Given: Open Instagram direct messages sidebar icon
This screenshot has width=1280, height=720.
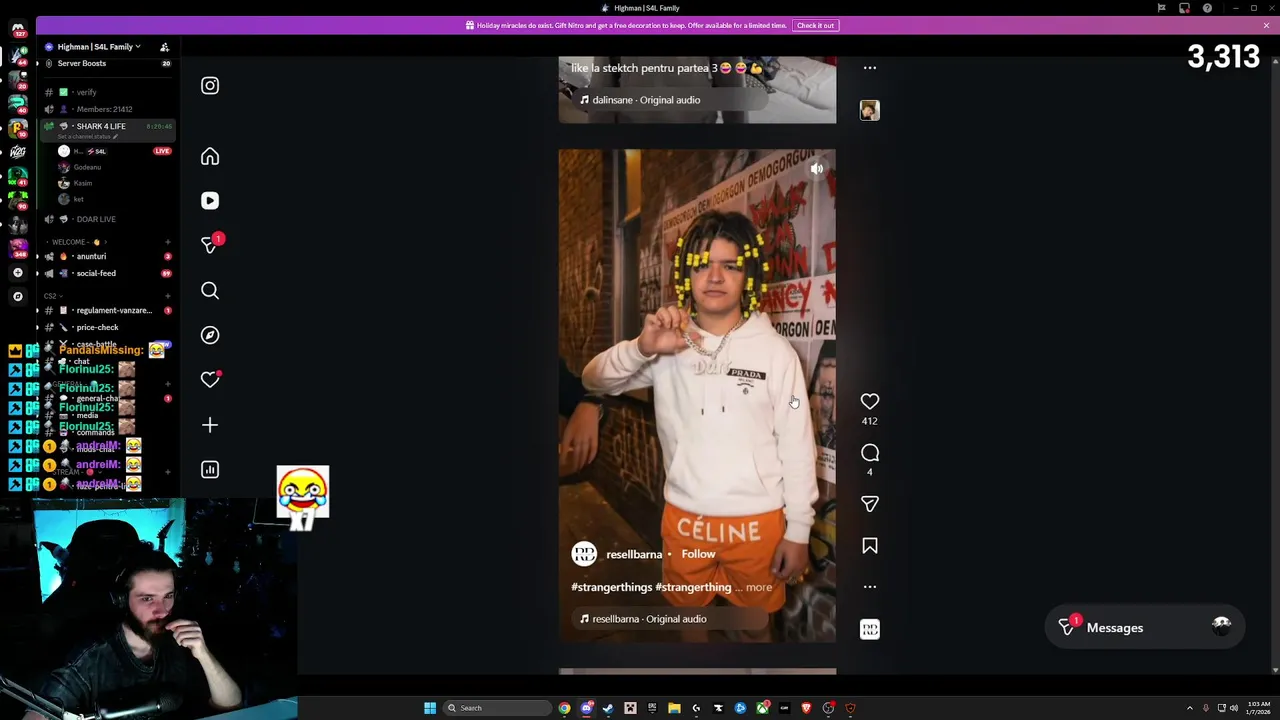Looking at the screenshot, I should click(x=210, y=245).
